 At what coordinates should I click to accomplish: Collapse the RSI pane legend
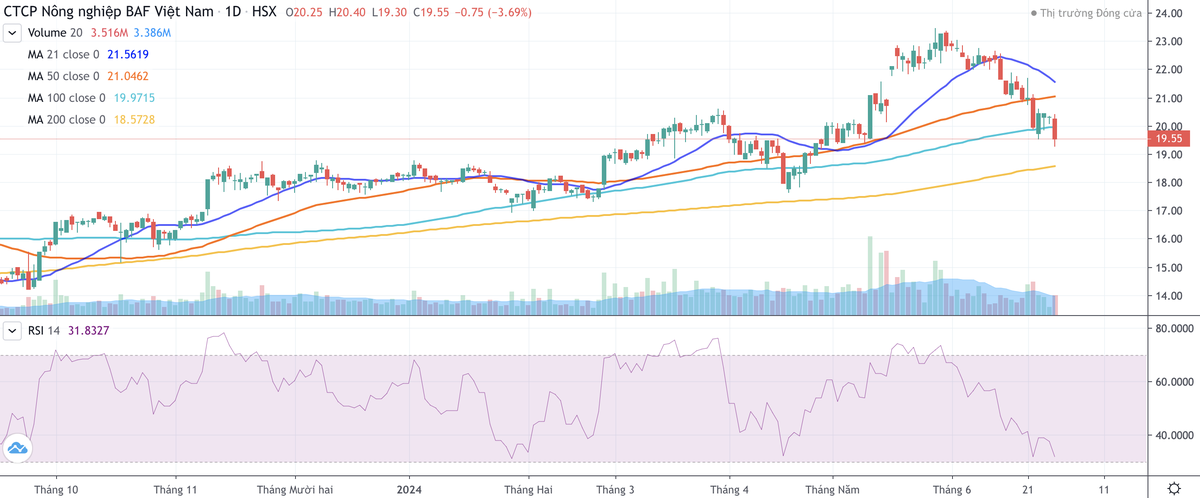click(13, 330)
